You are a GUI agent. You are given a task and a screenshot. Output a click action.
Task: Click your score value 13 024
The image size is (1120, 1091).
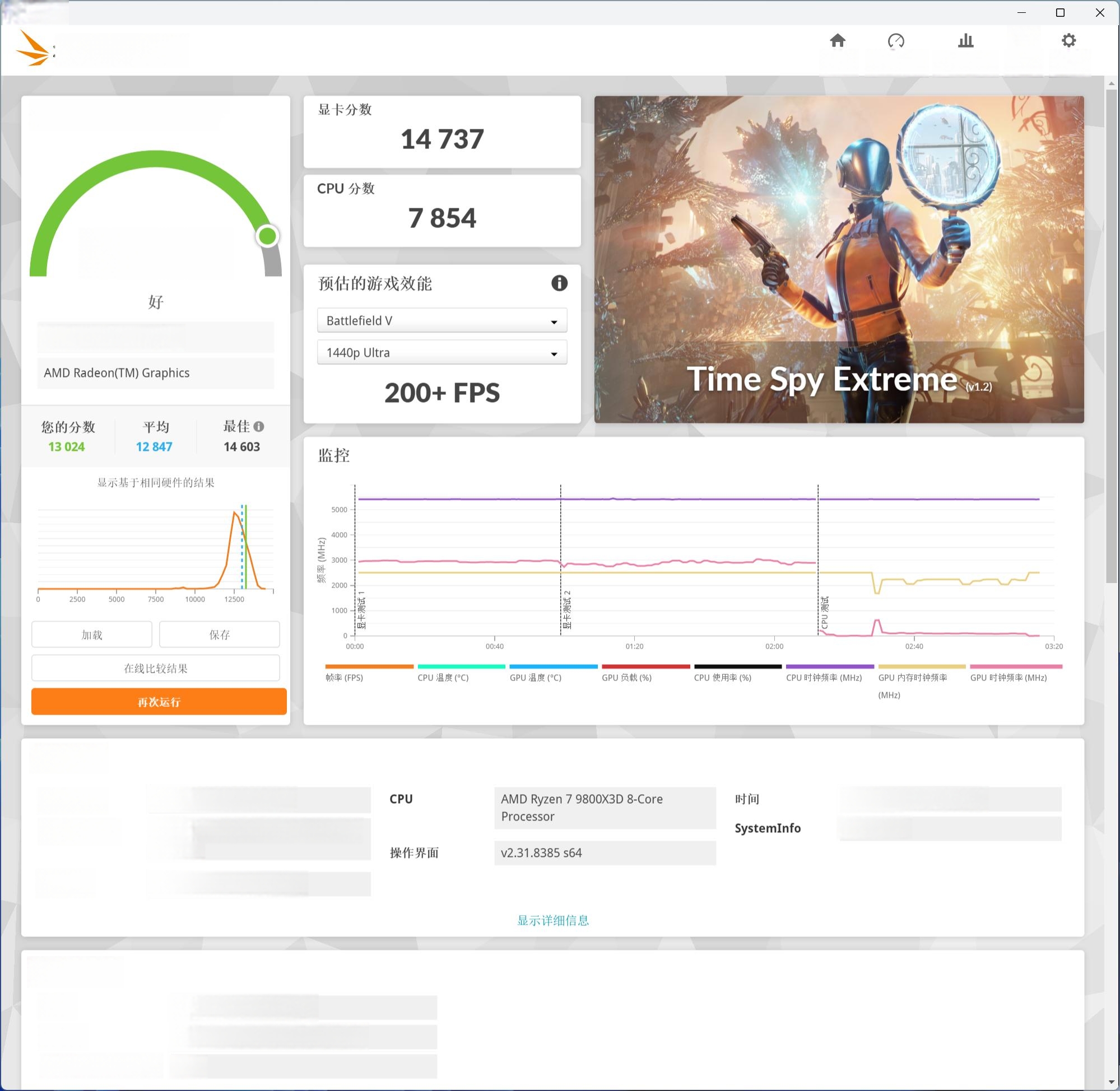(67, 447)
